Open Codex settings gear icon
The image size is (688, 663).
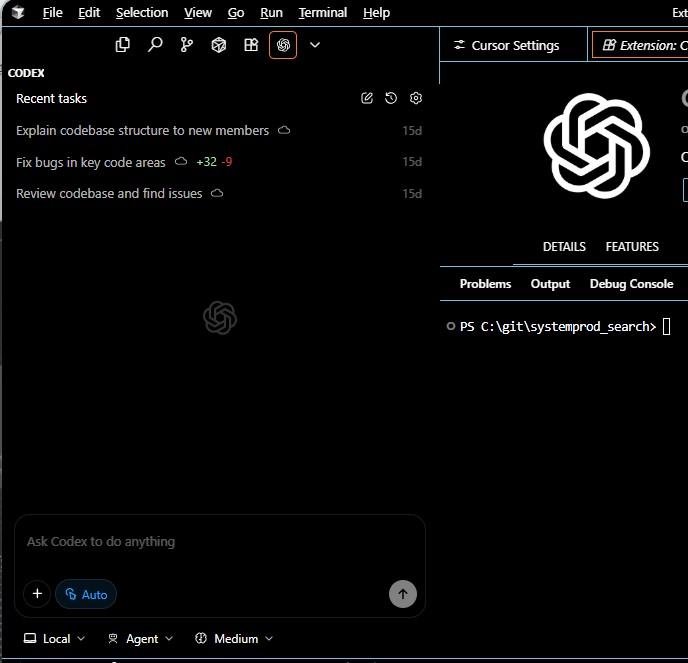(x=416, y=98)
